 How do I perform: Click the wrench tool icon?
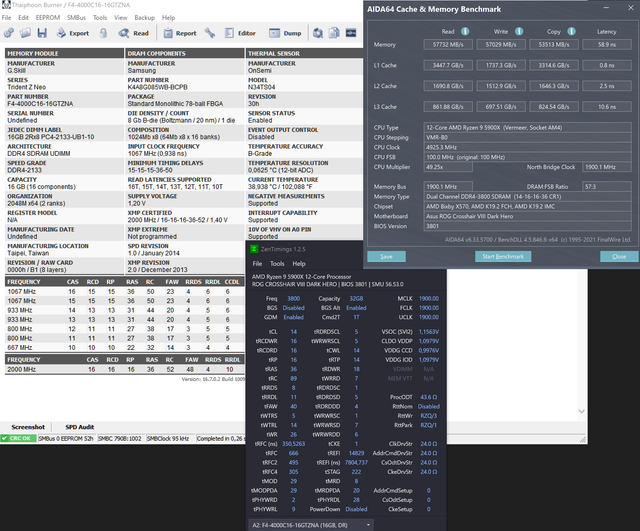[210, 33]
